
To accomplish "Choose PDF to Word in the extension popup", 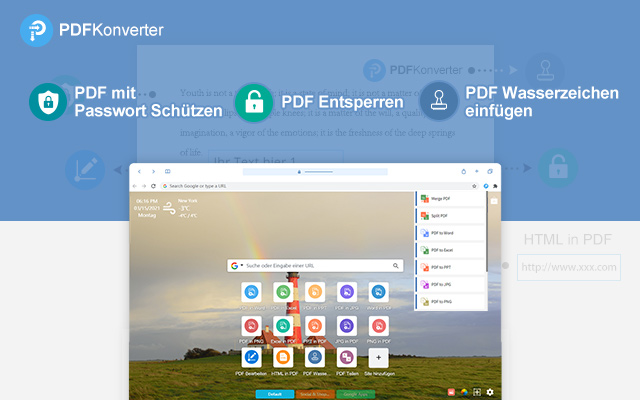I will 450,233.
